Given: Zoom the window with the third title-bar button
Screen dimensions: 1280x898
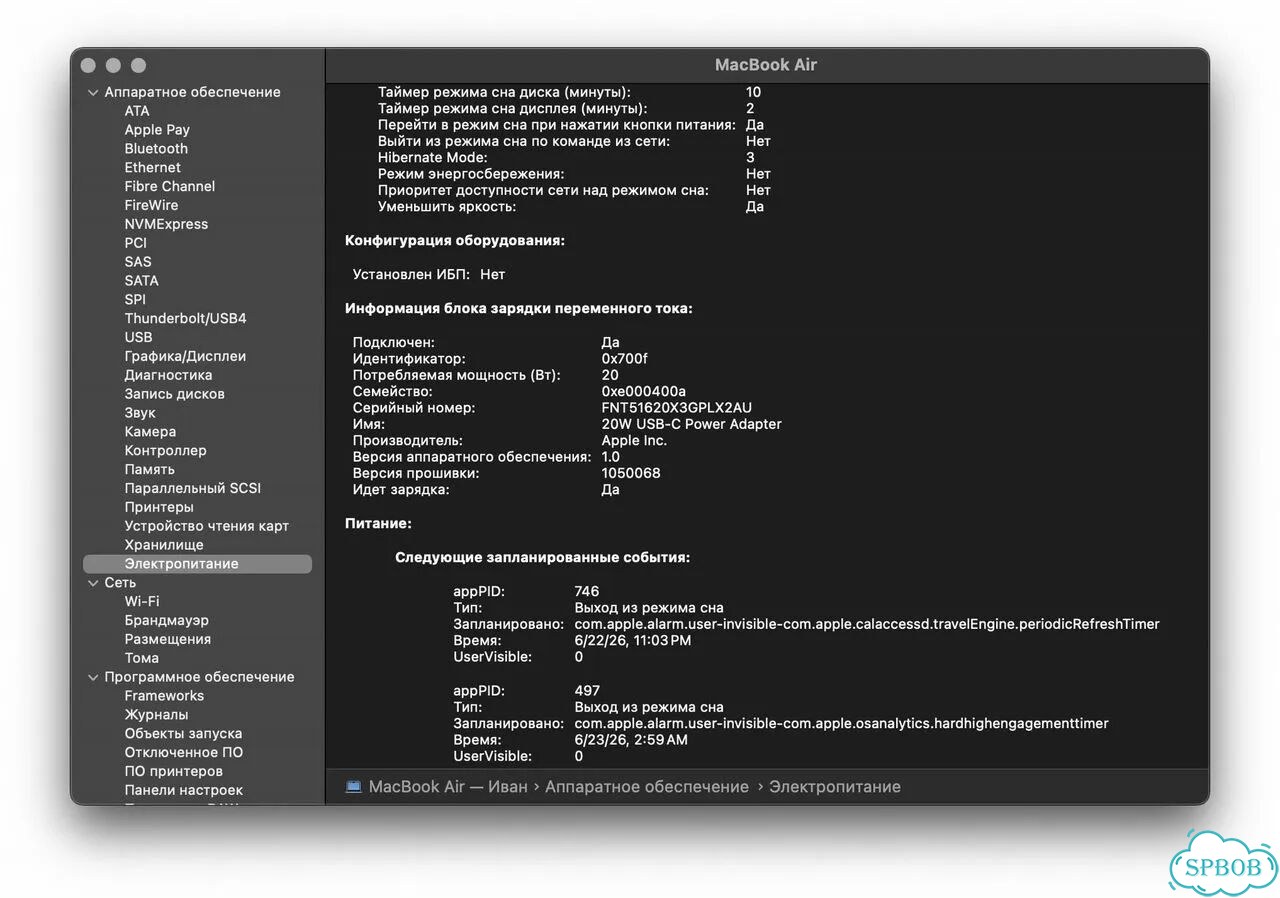Looking at the screenshot, I should click(138, 65).
